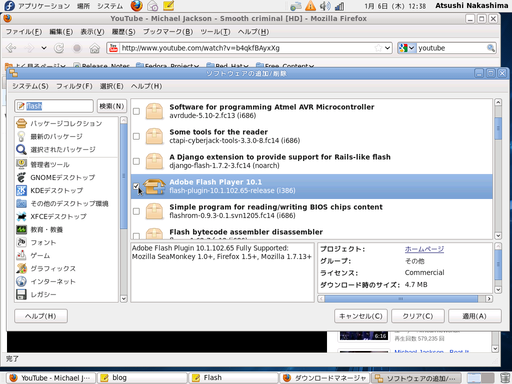Viewport: 512px width, 384px height.
Task: Click Firefox back arrow icon
Action: point(11,48)
